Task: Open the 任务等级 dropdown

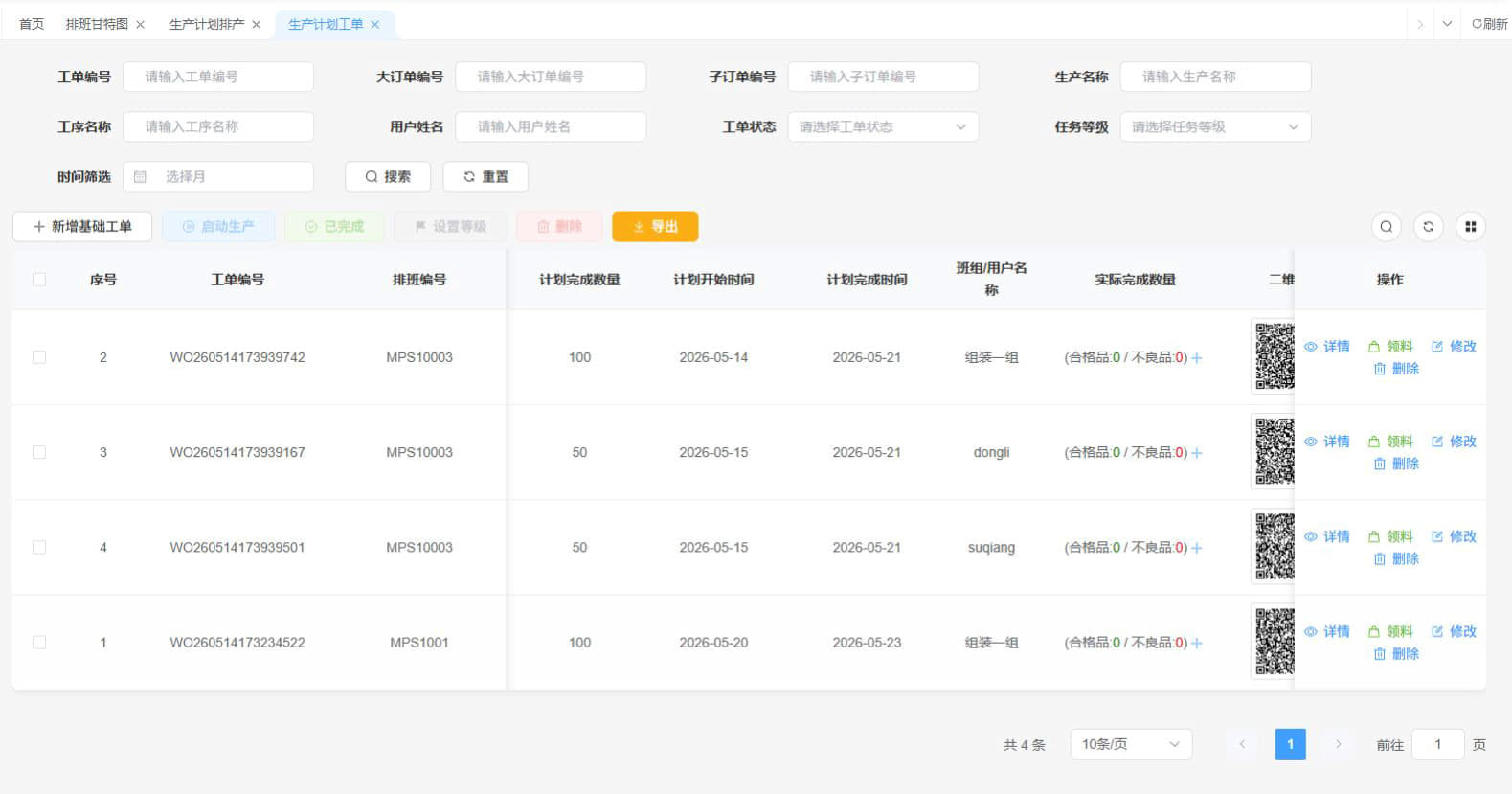Action: coord(1215,126)
